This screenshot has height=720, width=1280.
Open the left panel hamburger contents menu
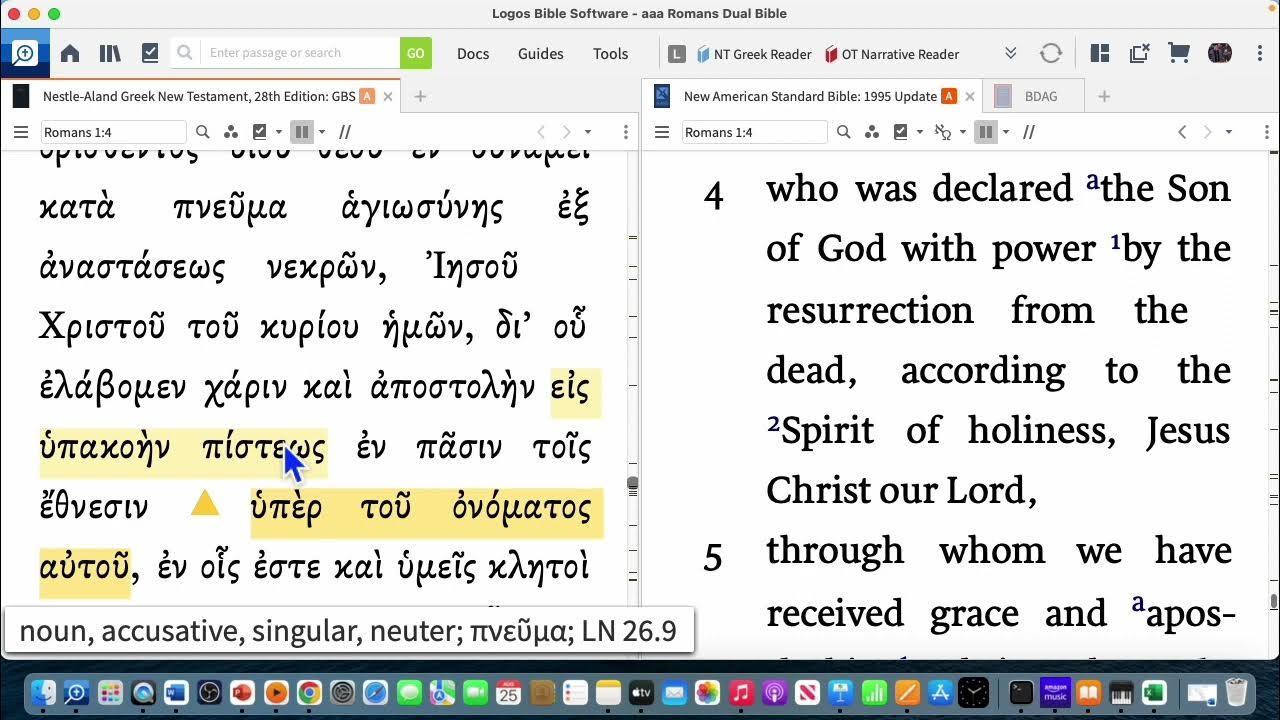[x=20, y=132]
